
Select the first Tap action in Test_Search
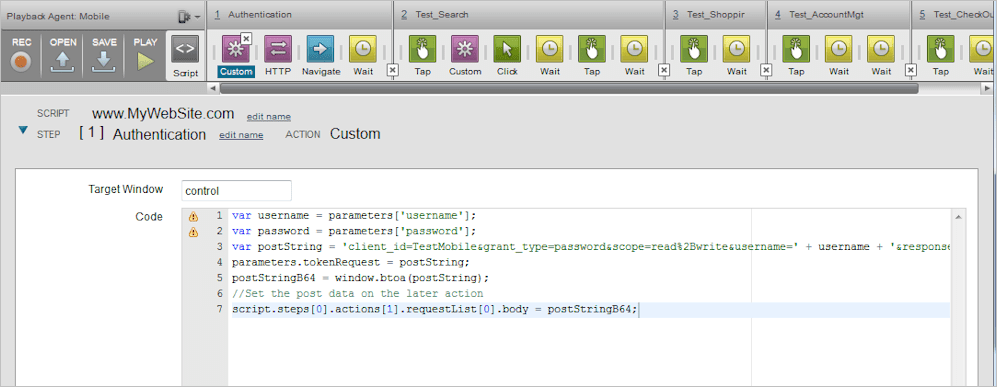422,50
